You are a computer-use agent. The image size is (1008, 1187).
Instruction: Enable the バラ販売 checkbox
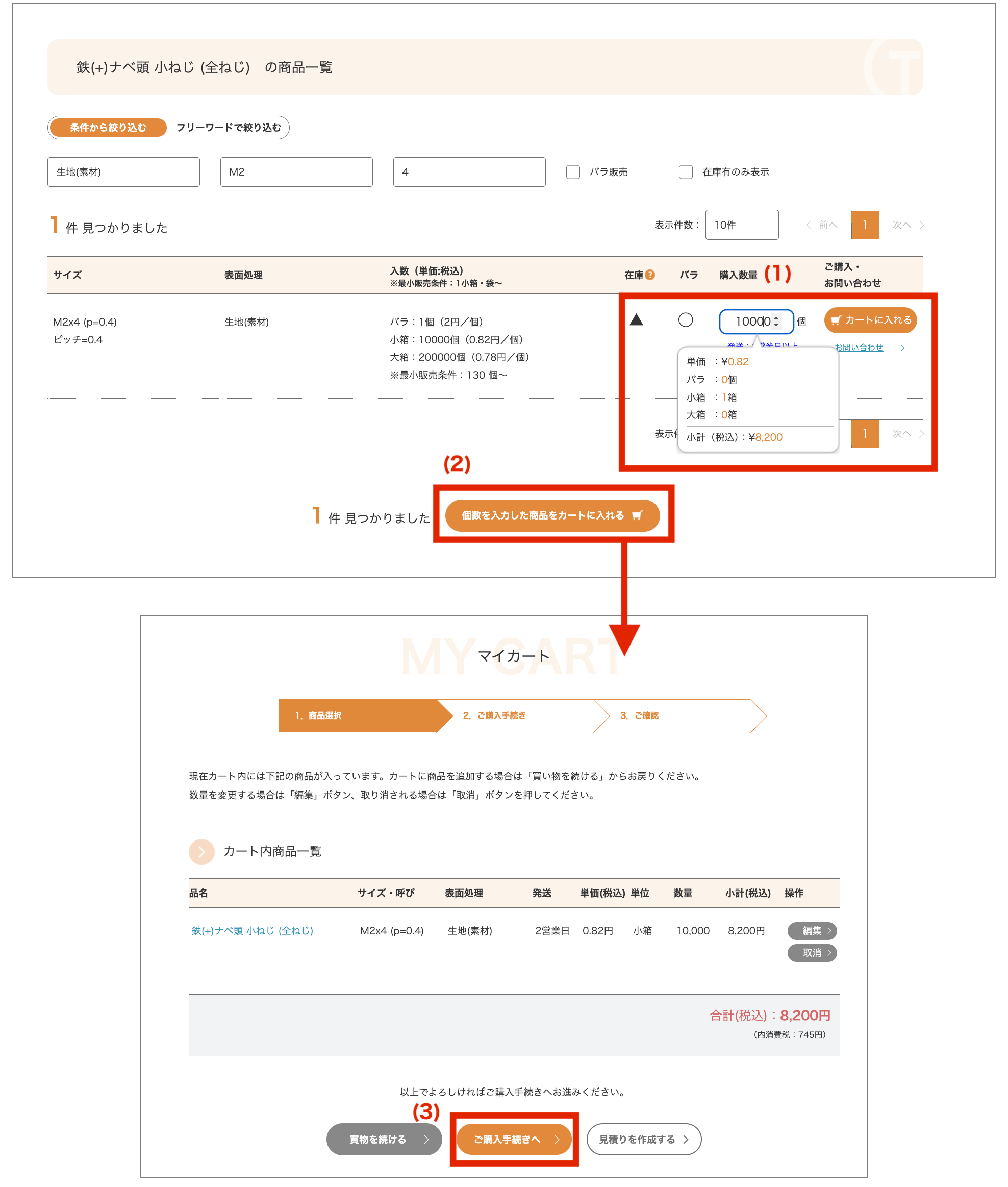point(573,172)
